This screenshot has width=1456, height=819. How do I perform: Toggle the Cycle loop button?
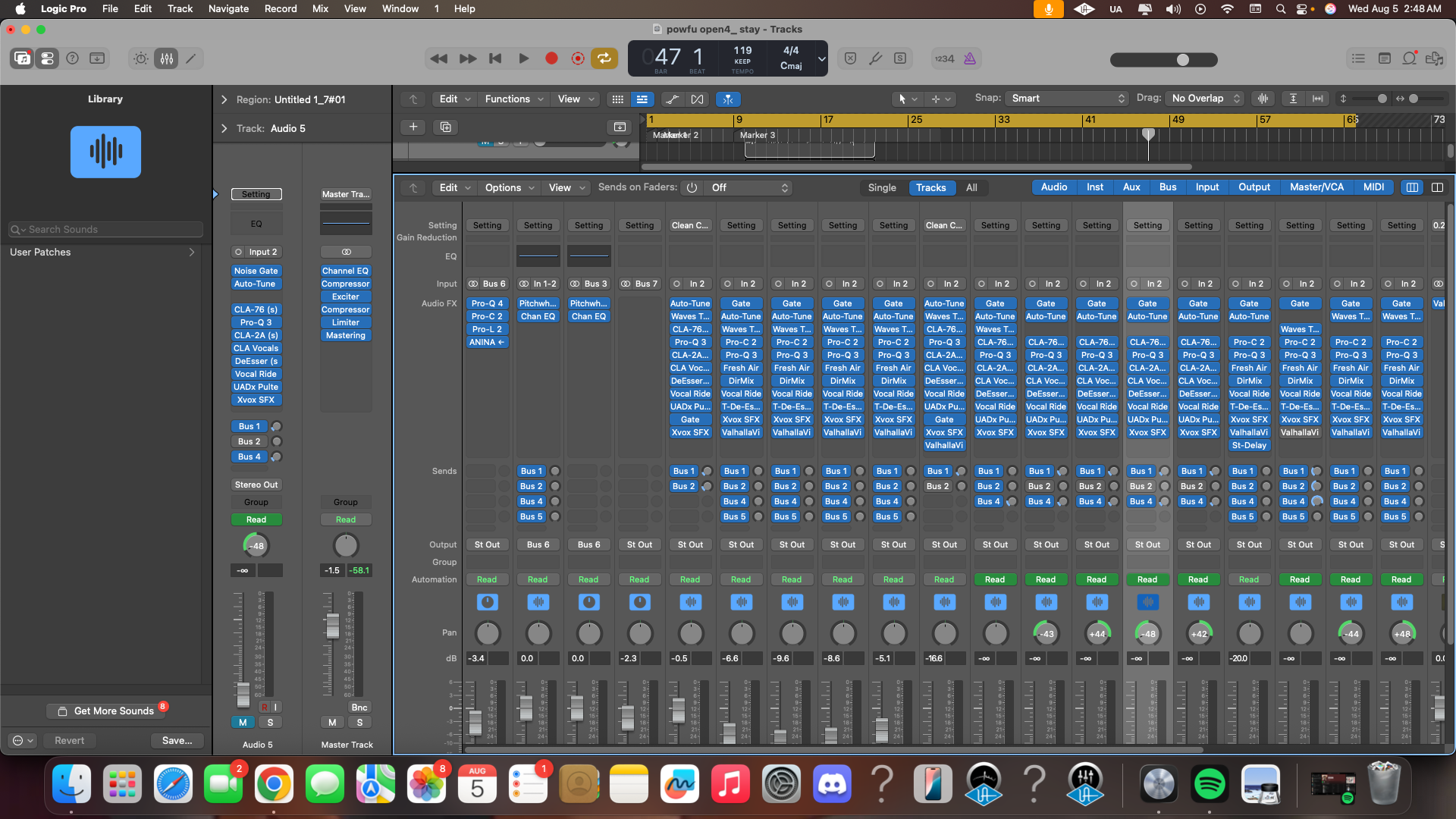point(604,58)
